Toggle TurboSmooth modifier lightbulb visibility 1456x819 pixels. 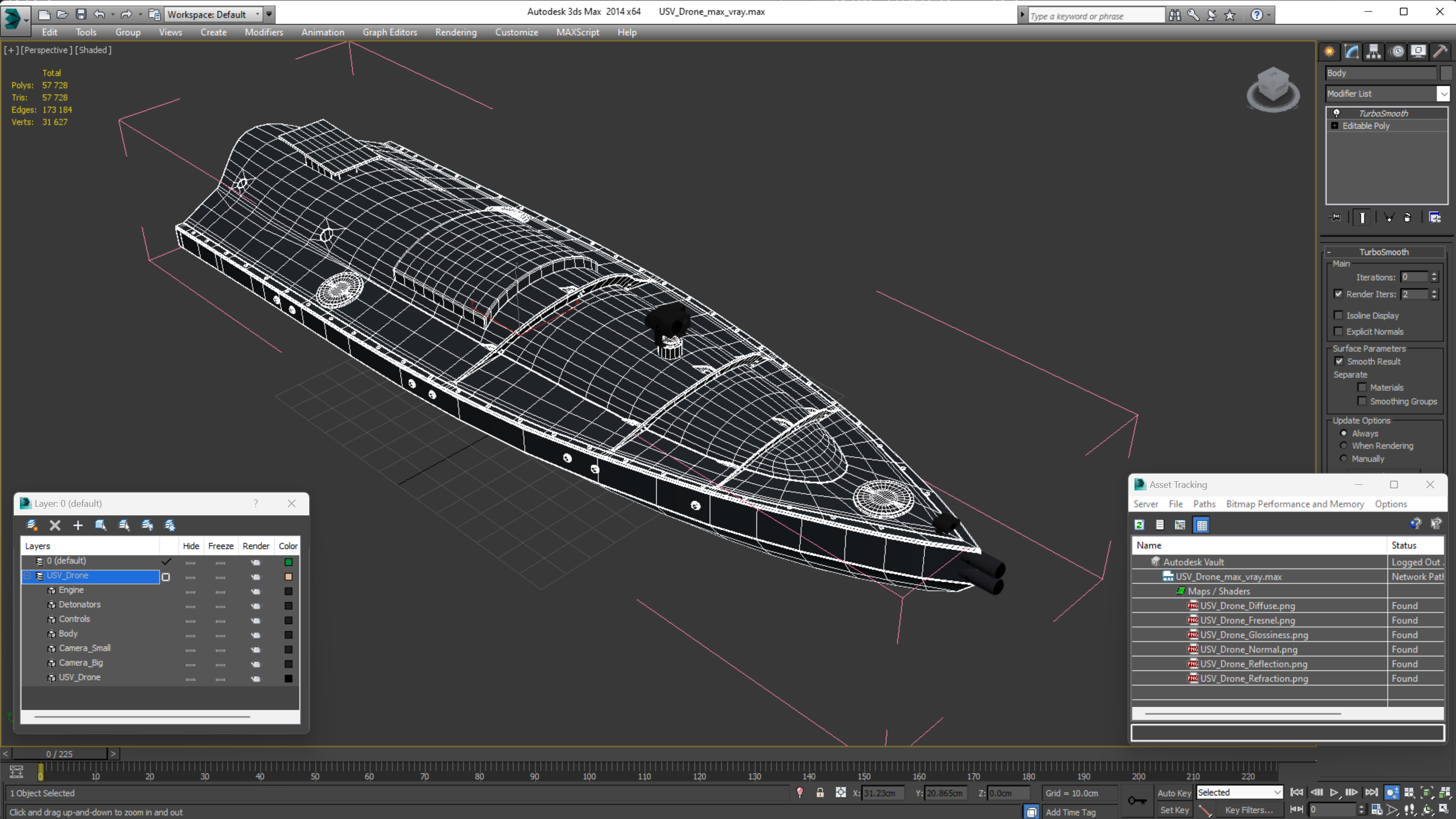[x=1336, y=113]
